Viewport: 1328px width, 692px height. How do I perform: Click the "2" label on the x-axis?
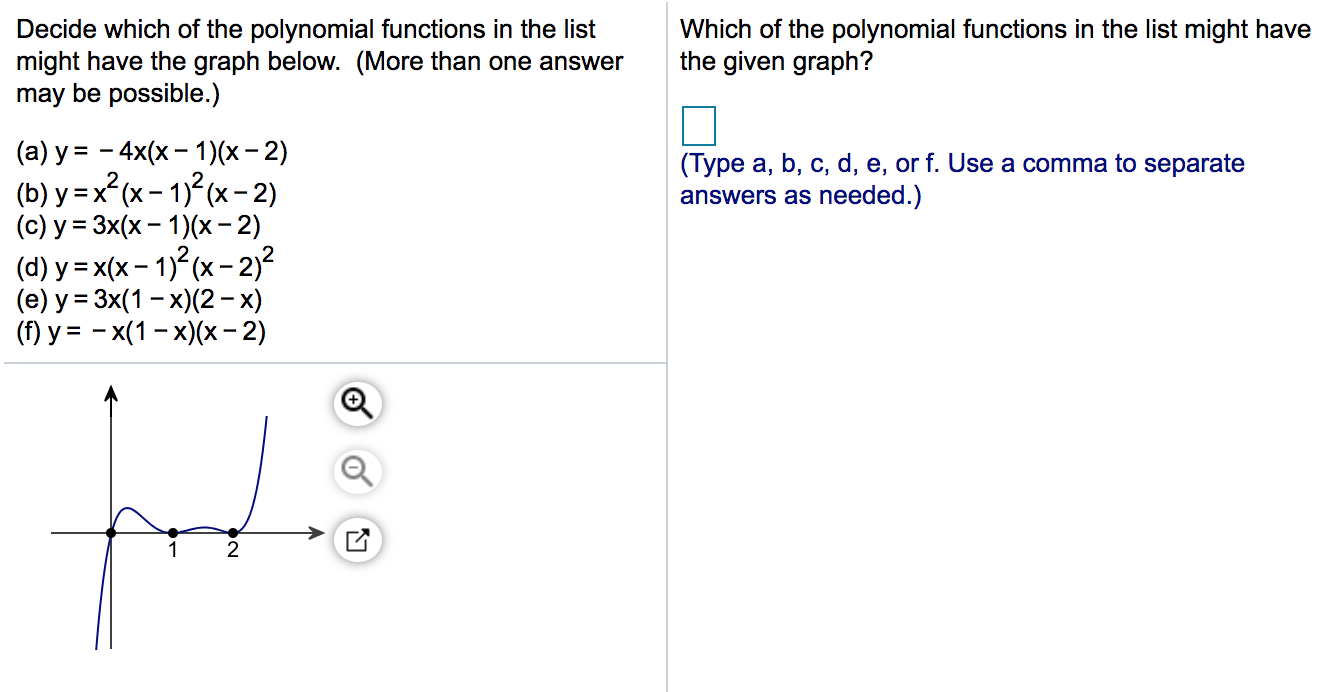231,549
